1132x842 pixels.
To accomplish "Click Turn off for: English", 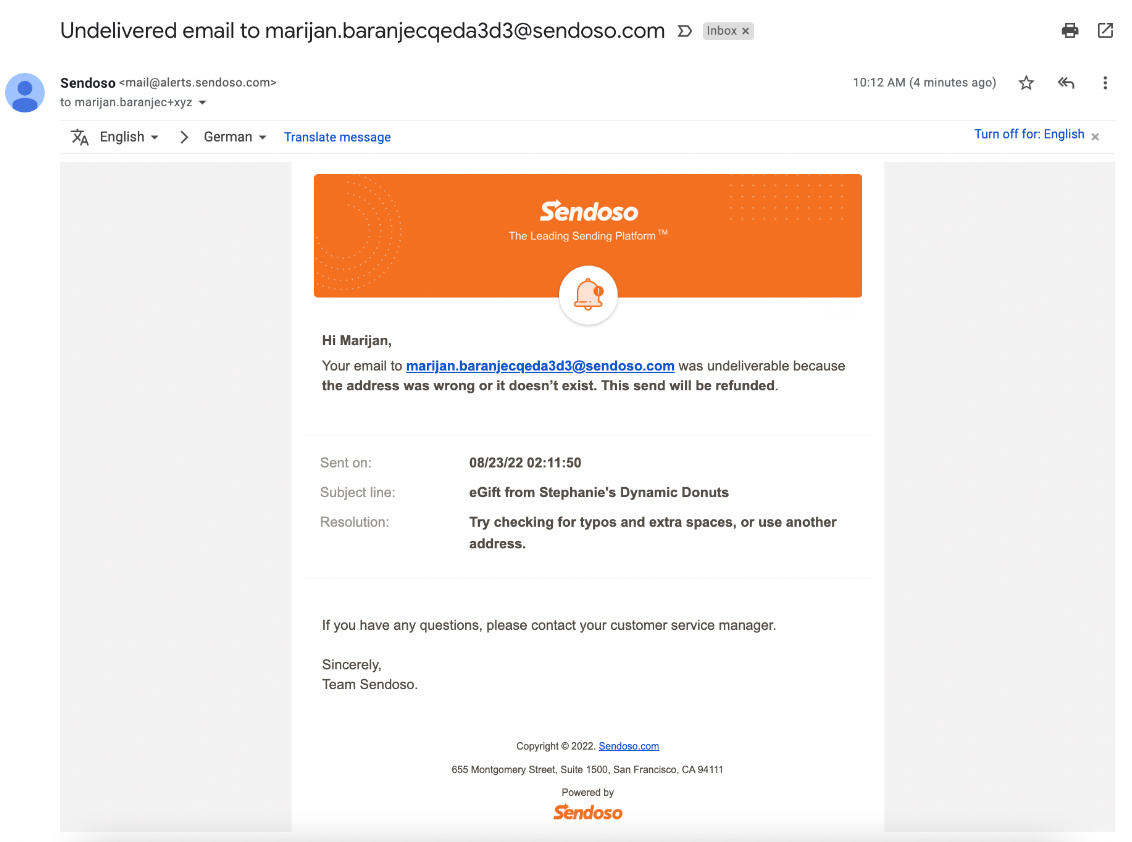I will (x=1029, y=134).
